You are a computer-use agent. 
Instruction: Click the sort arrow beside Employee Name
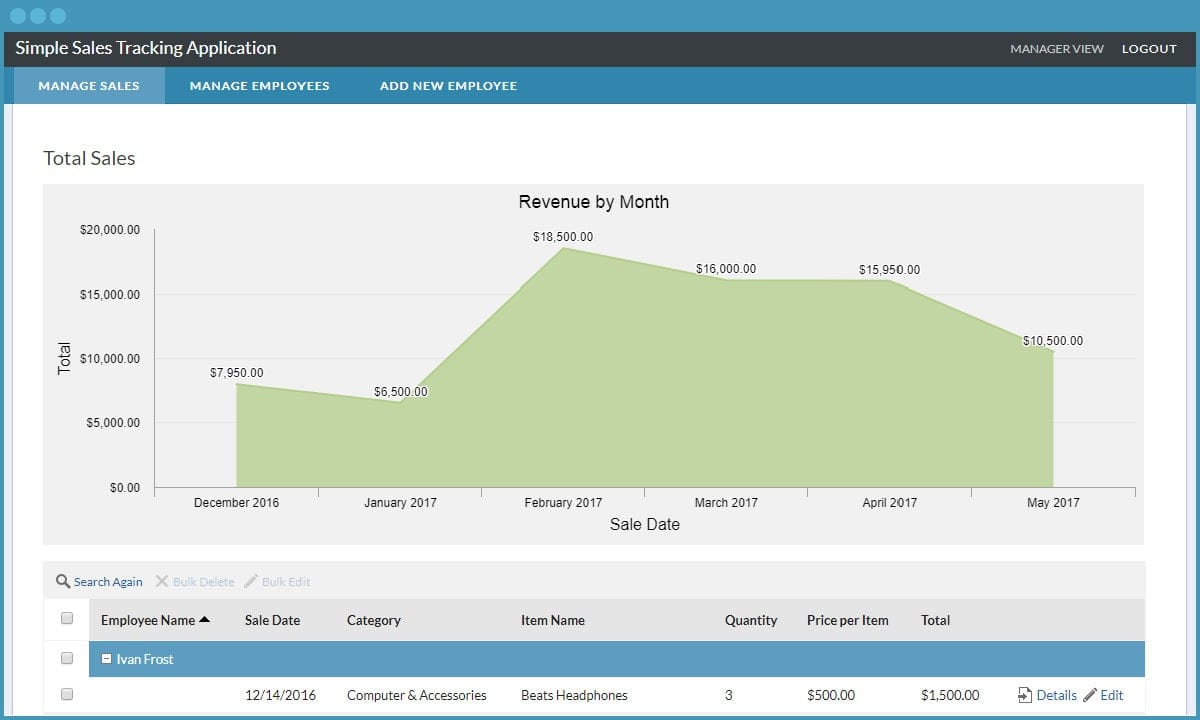click(205, 620)
